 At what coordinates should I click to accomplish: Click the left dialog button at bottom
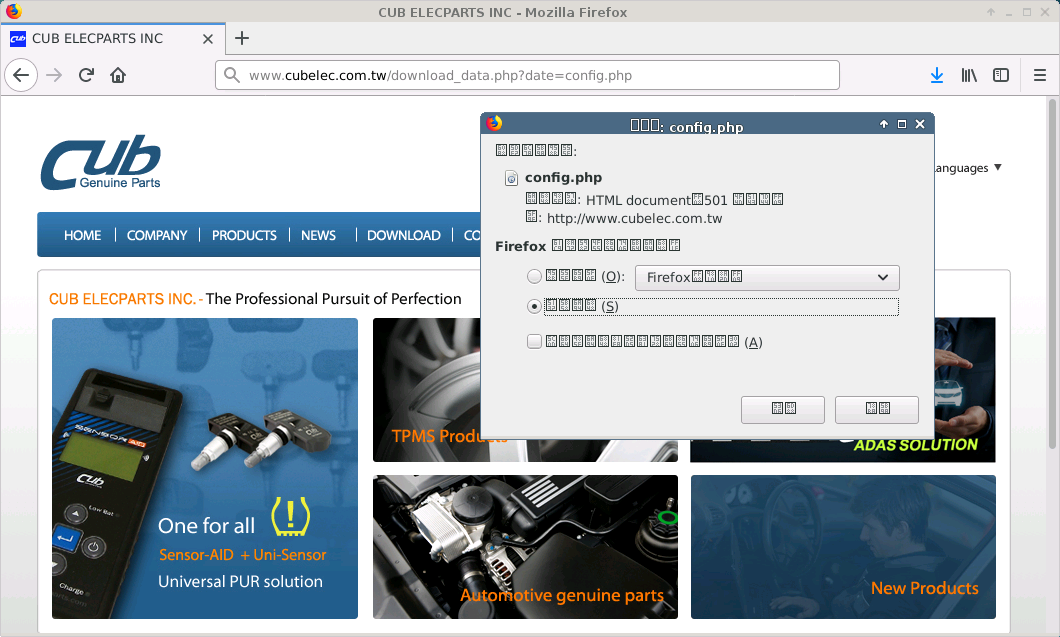pos(783,409)
